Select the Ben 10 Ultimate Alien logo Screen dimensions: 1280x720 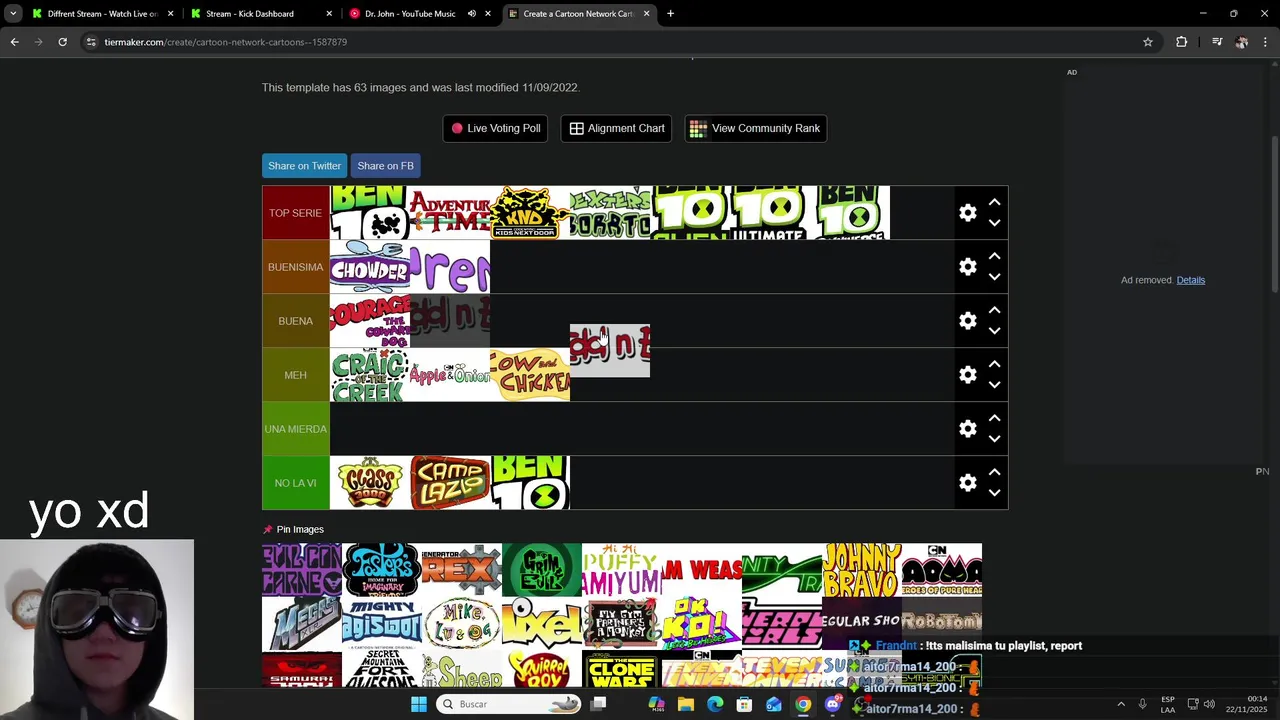pos(770,213)
